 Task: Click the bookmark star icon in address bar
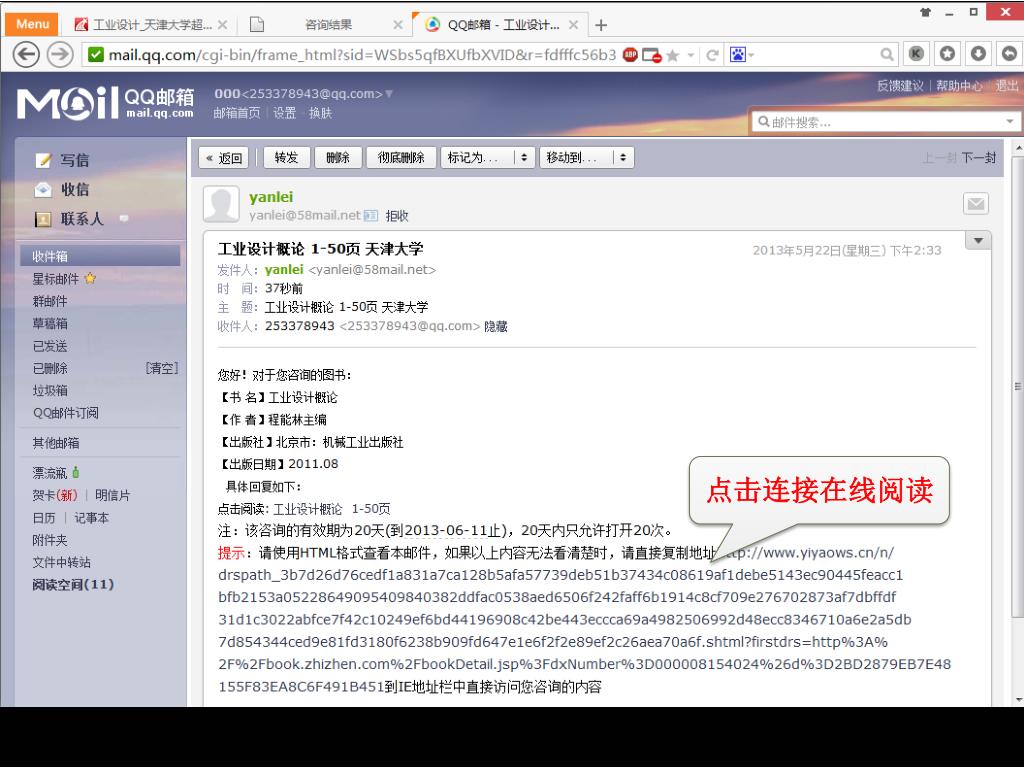click(x=673, y=56)
